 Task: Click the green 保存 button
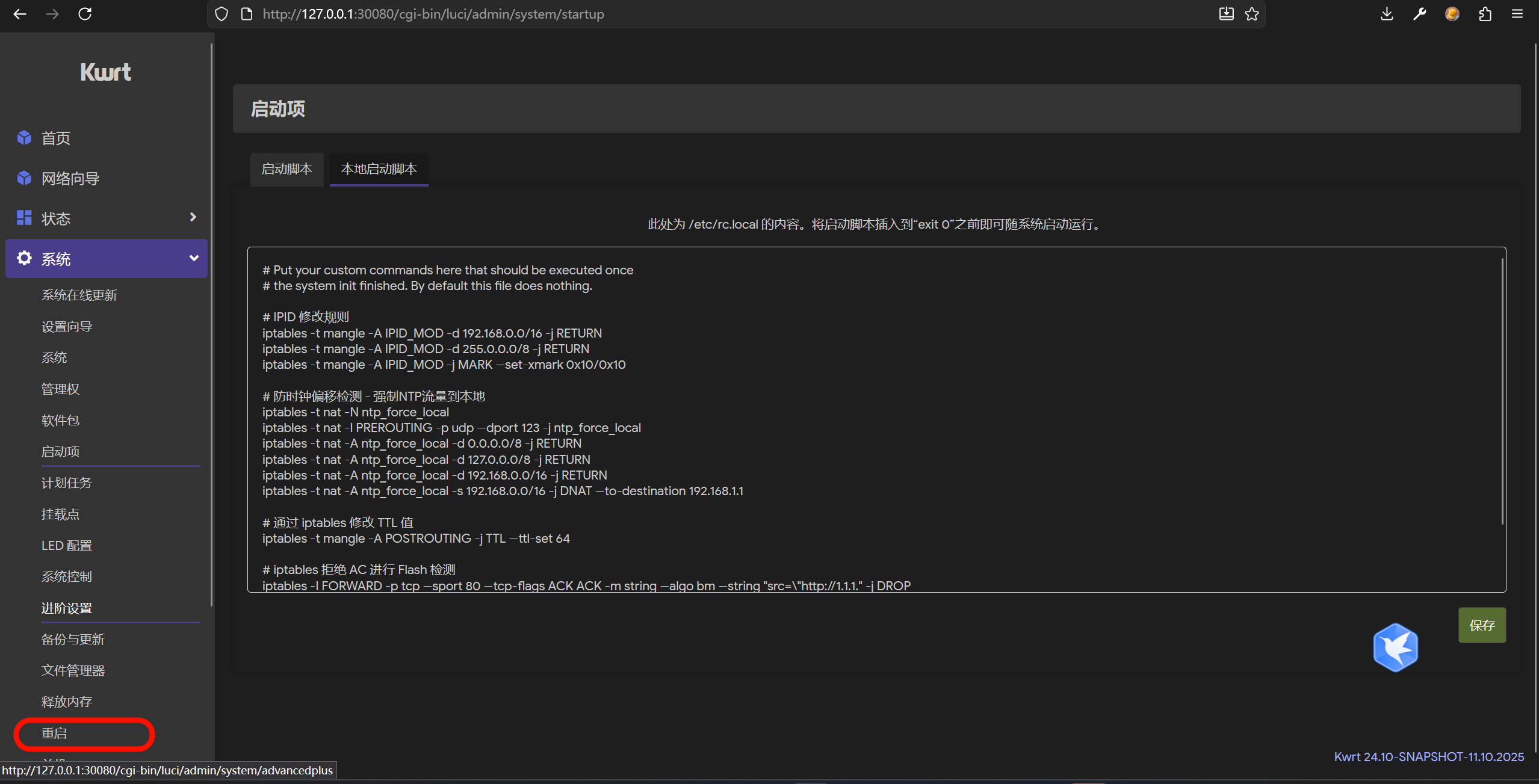[x=1481, y=625]
